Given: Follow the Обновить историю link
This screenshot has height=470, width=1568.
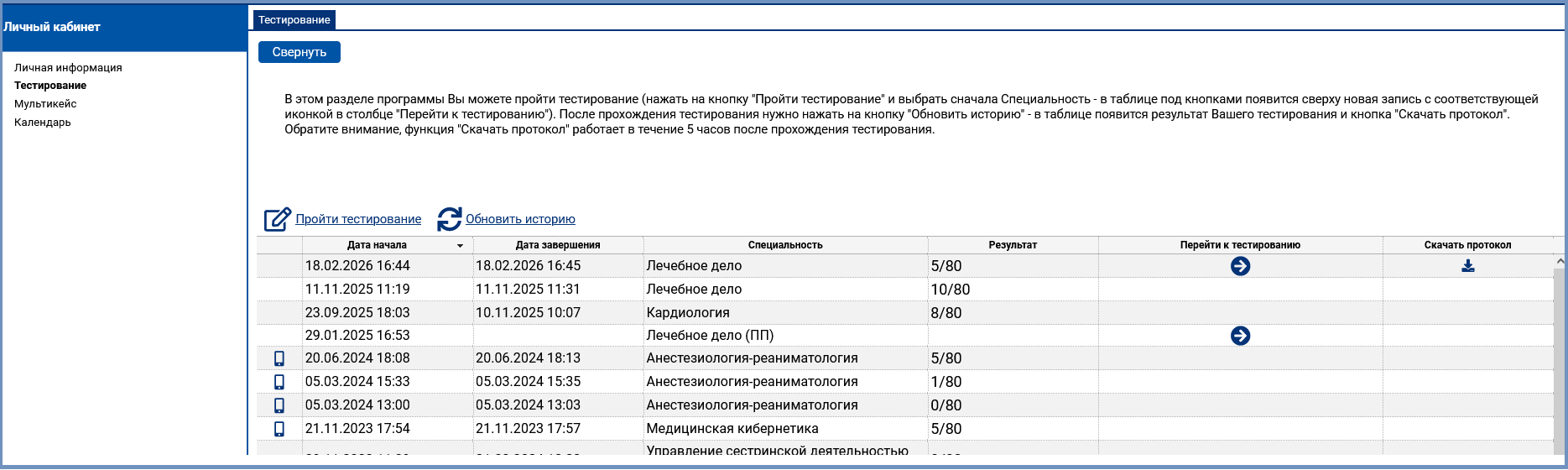Looking at the screenshot, I should (520, 219).
